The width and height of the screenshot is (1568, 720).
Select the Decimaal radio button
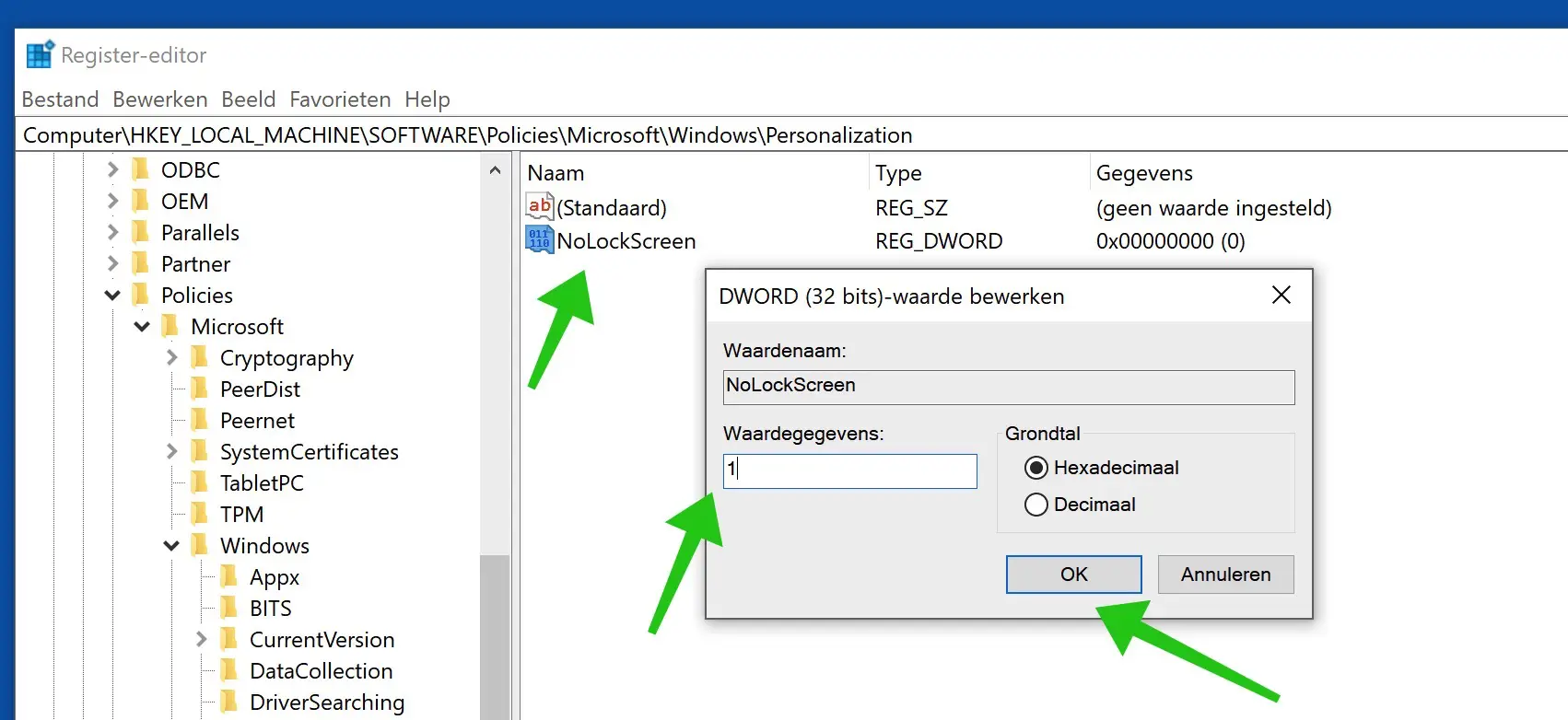click(1036, 505)
